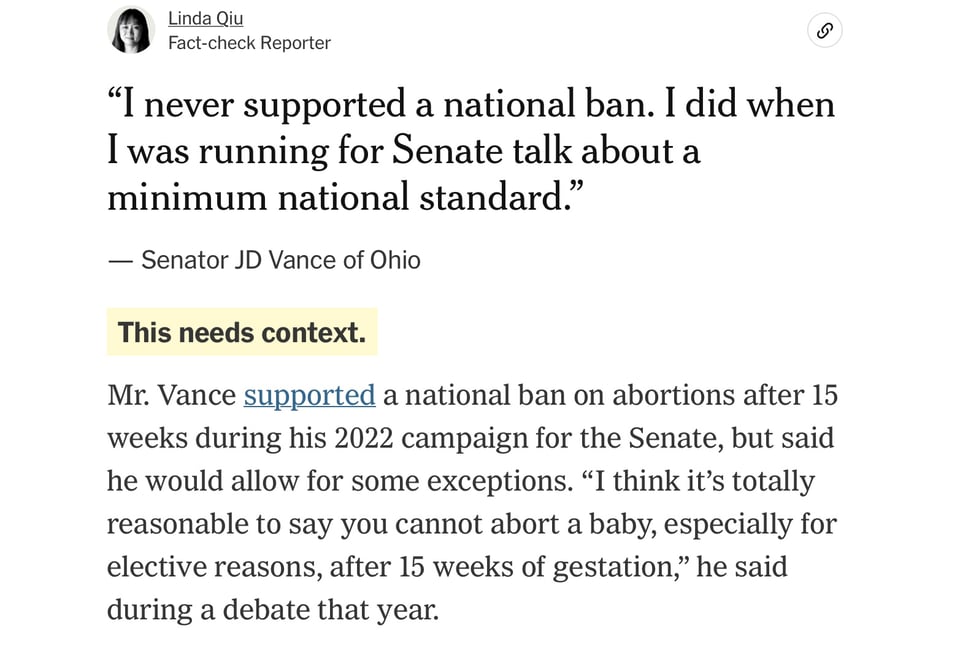Click "minimum national standard" in the quote
Image resolution: width=960 pixels, height=658 pixels.
pyautogui.click(x=340, y=197)
